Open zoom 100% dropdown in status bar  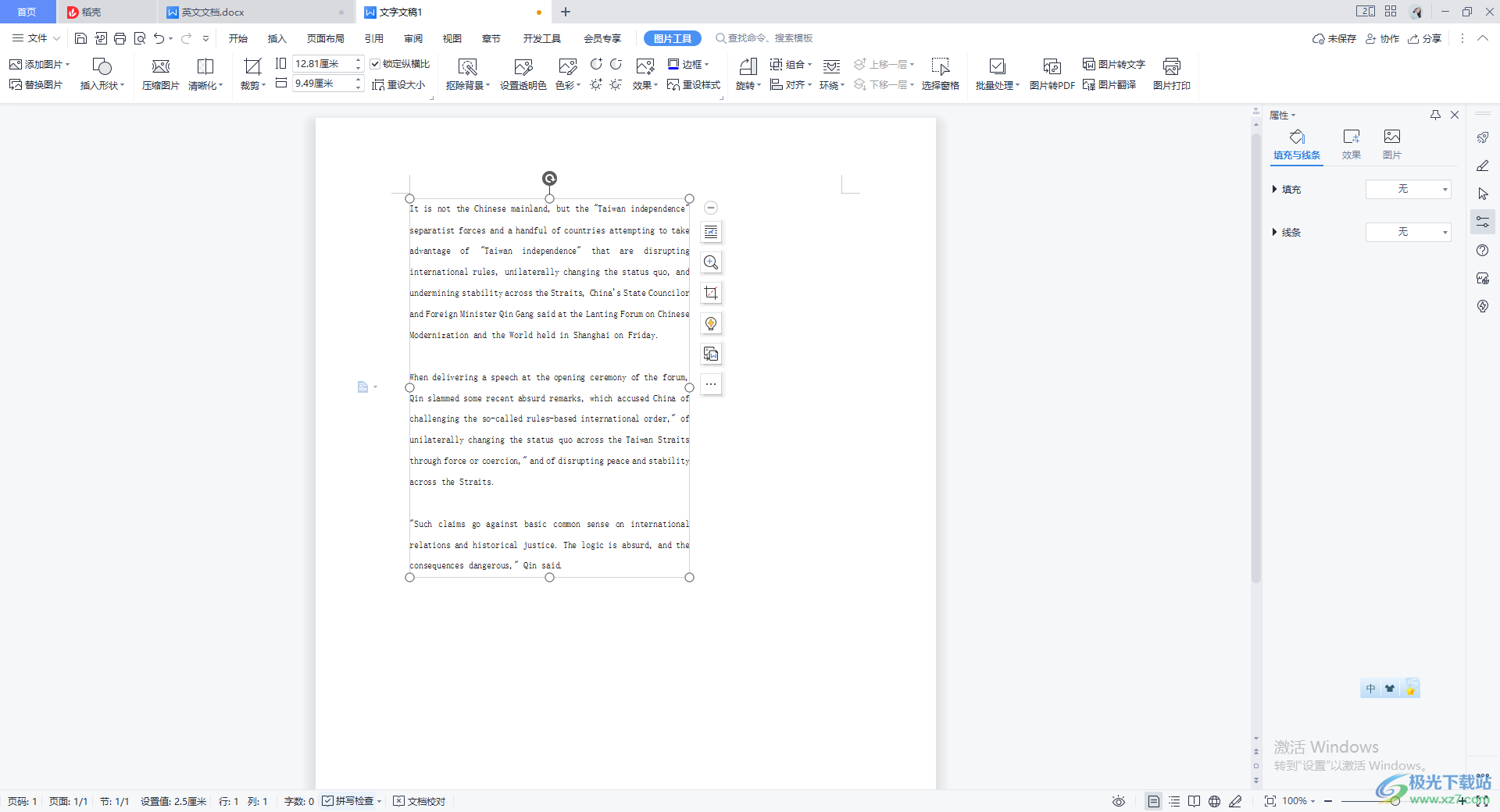1298,801
